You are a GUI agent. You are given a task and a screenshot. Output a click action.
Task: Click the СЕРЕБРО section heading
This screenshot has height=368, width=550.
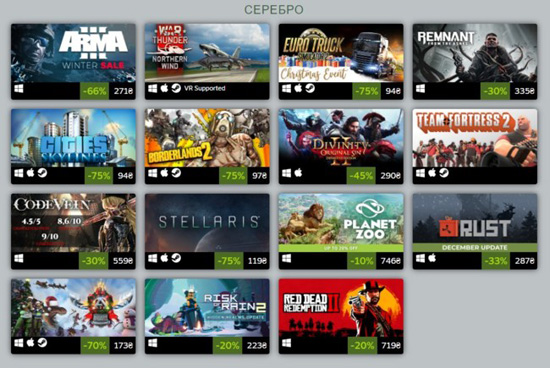coord(274,10)
